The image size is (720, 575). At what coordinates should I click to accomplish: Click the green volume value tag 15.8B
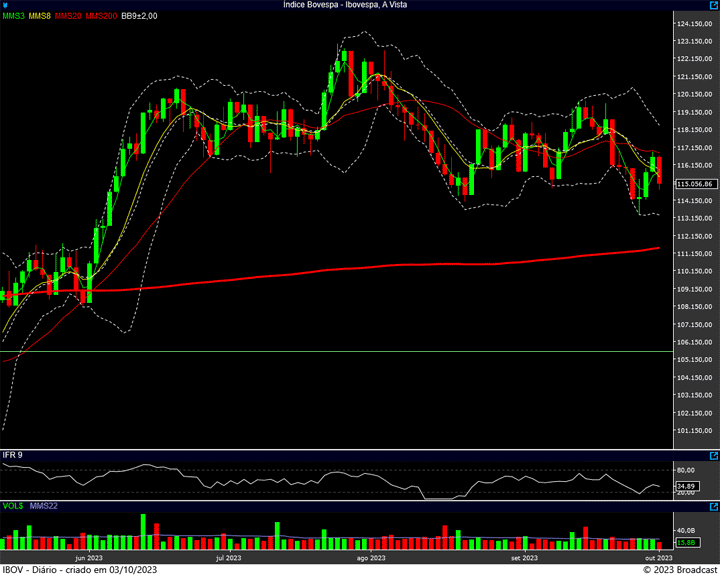(x=686, y=542)
